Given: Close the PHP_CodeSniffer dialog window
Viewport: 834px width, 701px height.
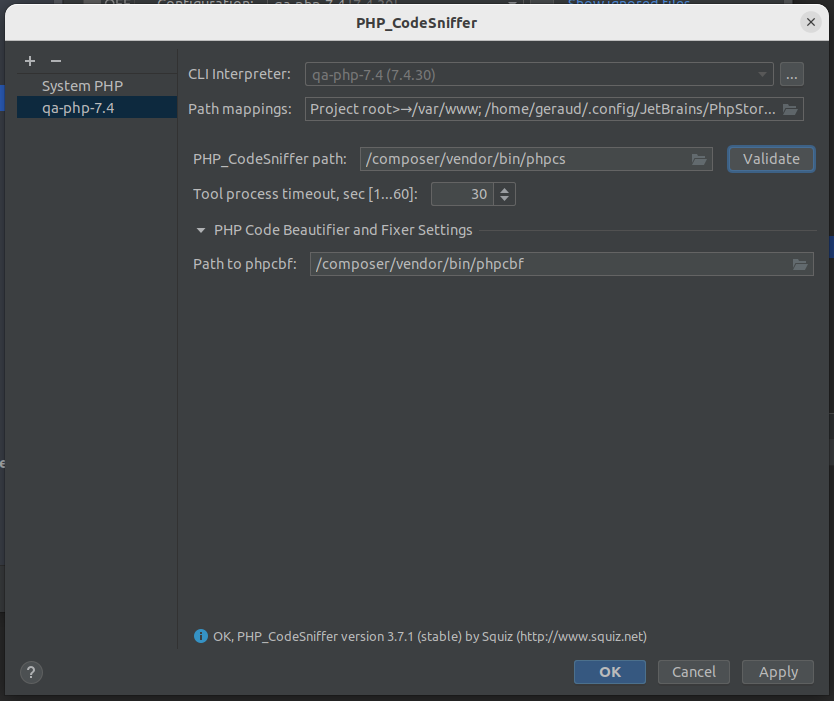Looking at the screenshot, I should (811, 22).
